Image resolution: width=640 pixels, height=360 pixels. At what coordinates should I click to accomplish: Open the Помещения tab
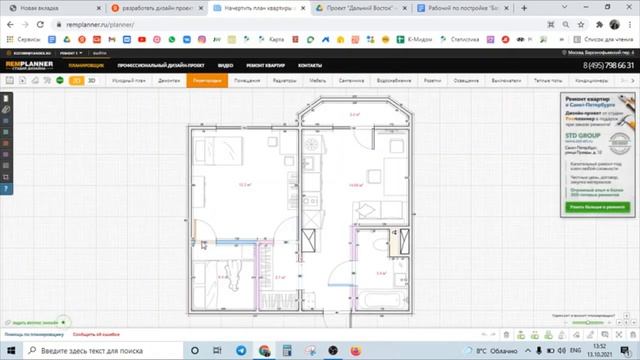point(247,81)
